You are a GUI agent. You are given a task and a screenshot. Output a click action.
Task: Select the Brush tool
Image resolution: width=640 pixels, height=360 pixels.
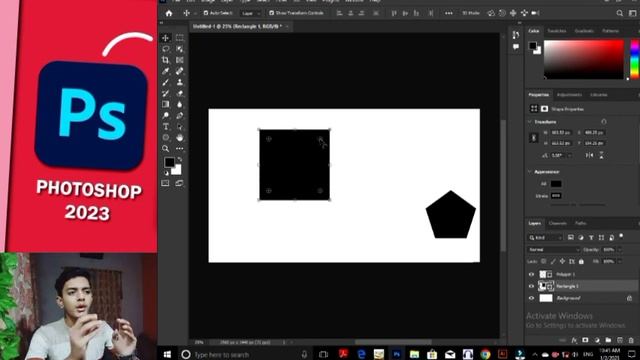coord(165,82)
